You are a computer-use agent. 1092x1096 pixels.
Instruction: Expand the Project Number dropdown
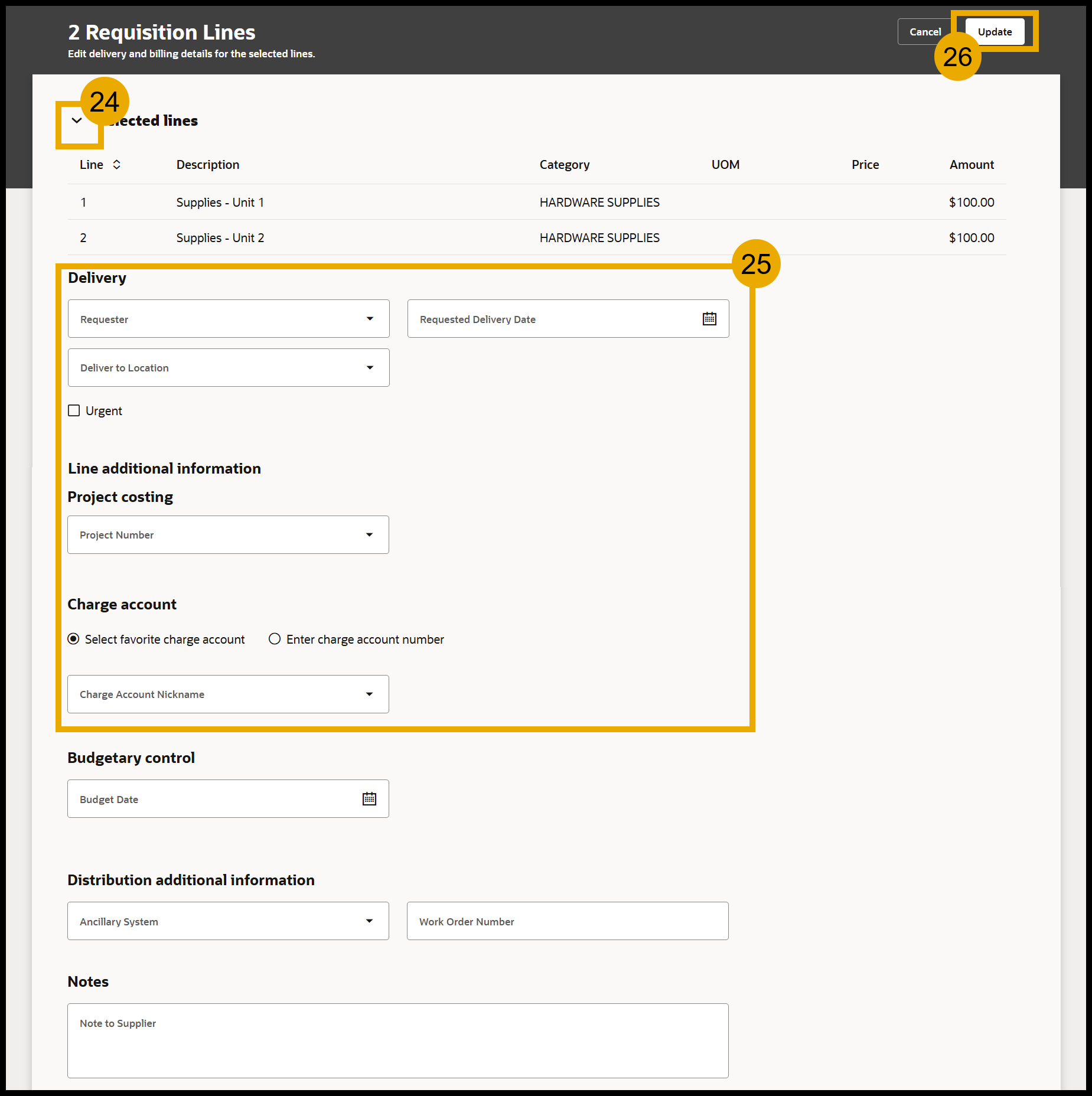coord(369,535)
